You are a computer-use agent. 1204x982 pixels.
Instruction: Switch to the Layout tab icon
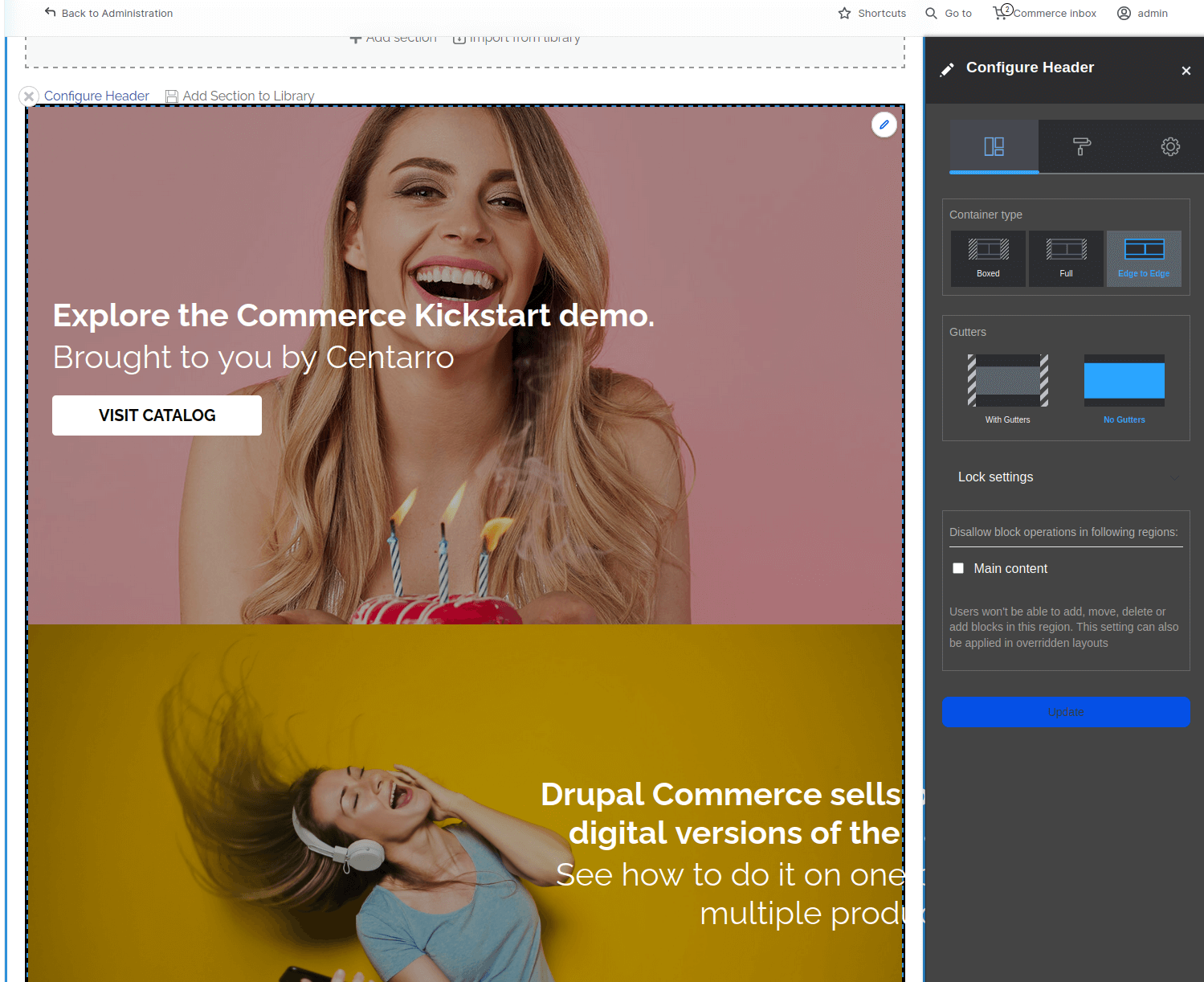[994, 146]
